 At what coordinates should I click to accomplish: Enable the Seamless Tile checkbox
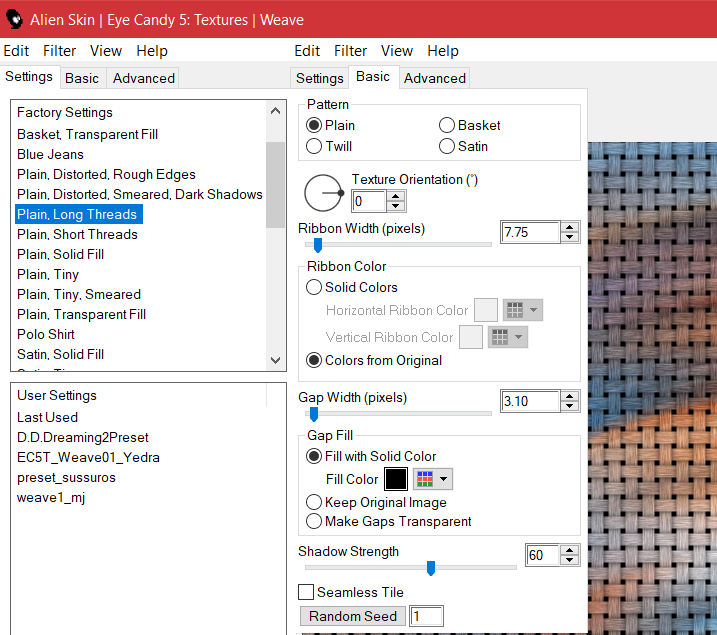coord(307,593)
